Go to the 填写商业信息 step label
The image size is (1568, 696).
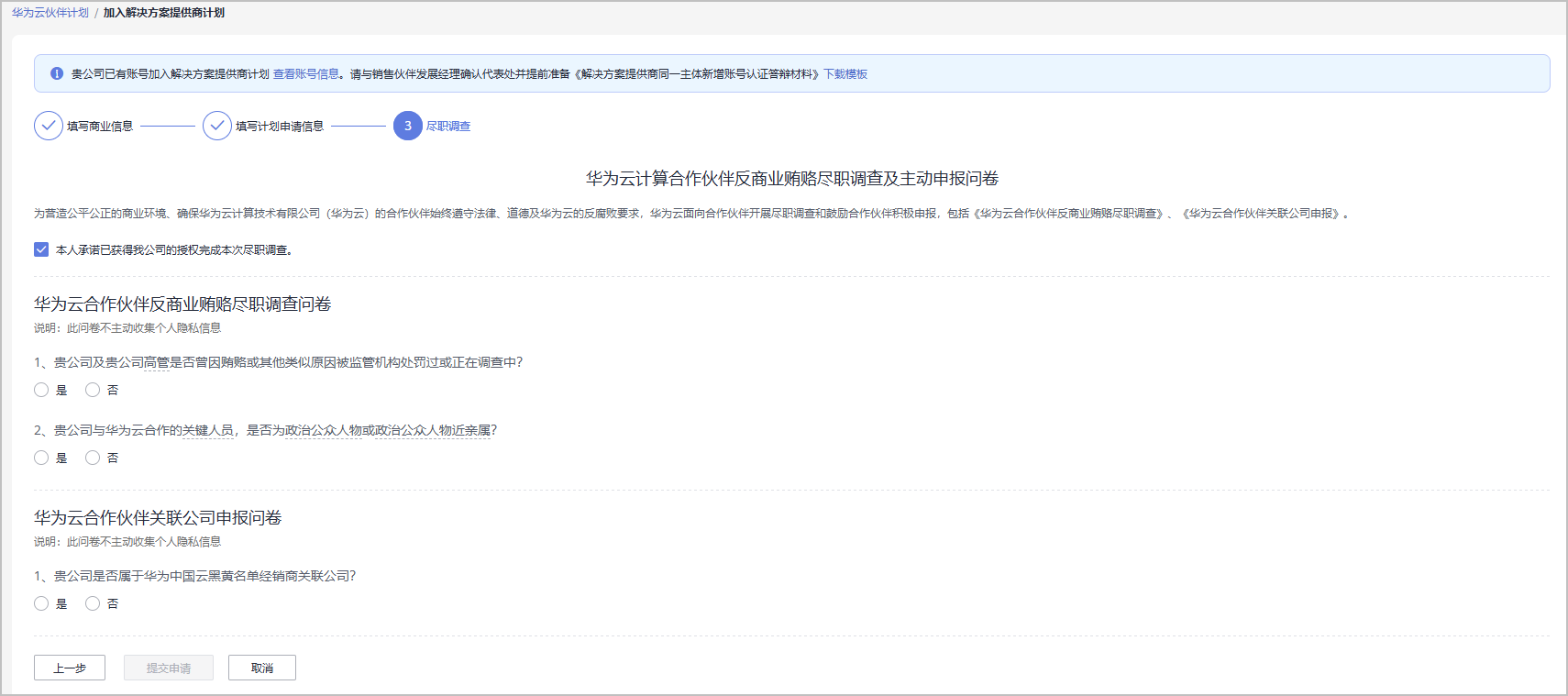pyautogui.click(x=100, y=127)
